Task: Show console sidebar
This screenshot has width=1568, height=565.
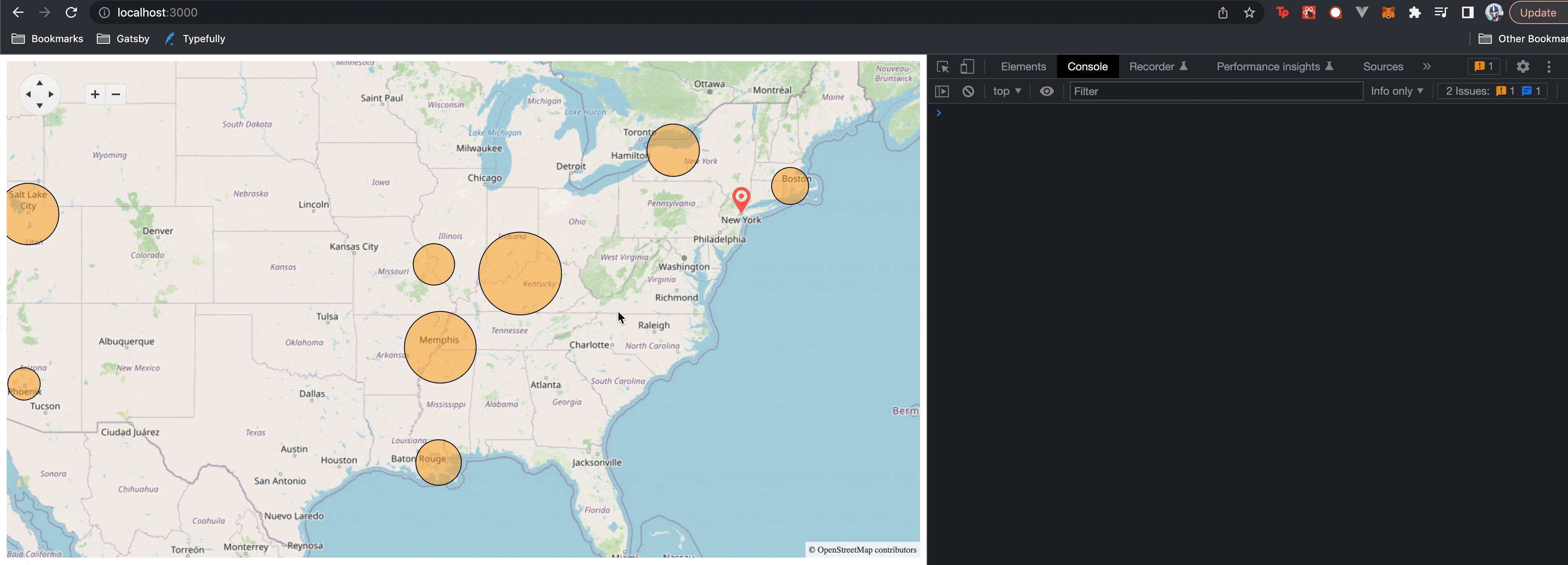Action: tap(942, 91)
